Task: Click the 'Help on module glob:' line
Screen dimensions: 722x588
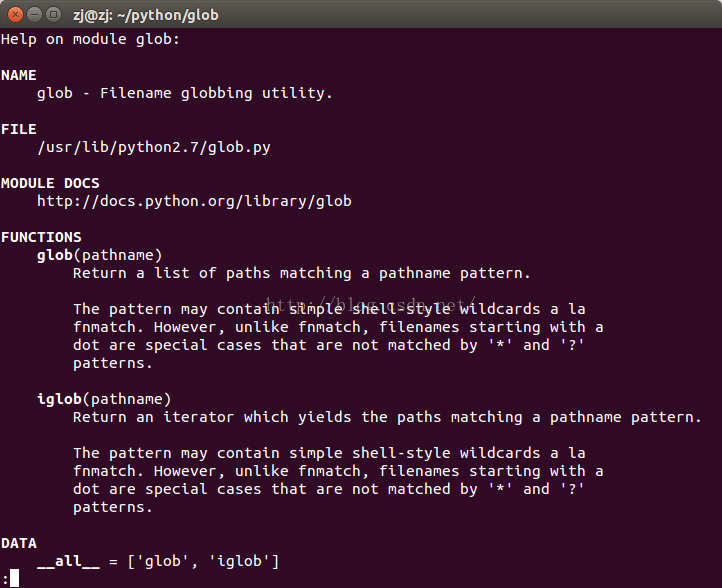Action: [x=90, y=39]
